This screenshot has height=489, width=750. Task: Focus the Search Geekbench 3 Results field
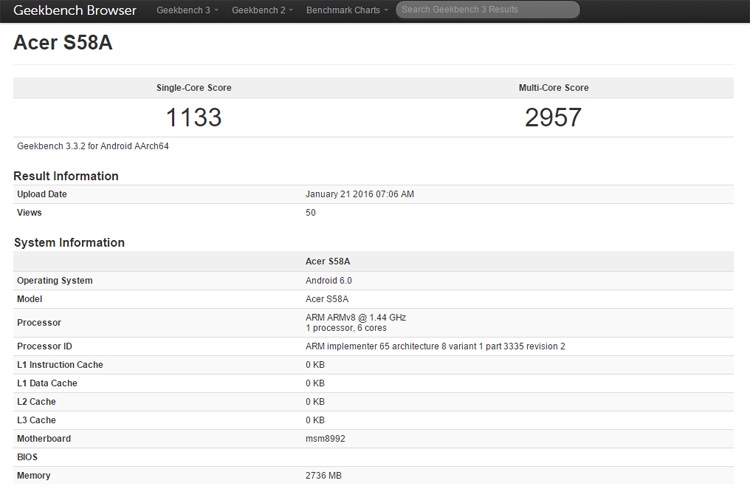pos(487,10)
